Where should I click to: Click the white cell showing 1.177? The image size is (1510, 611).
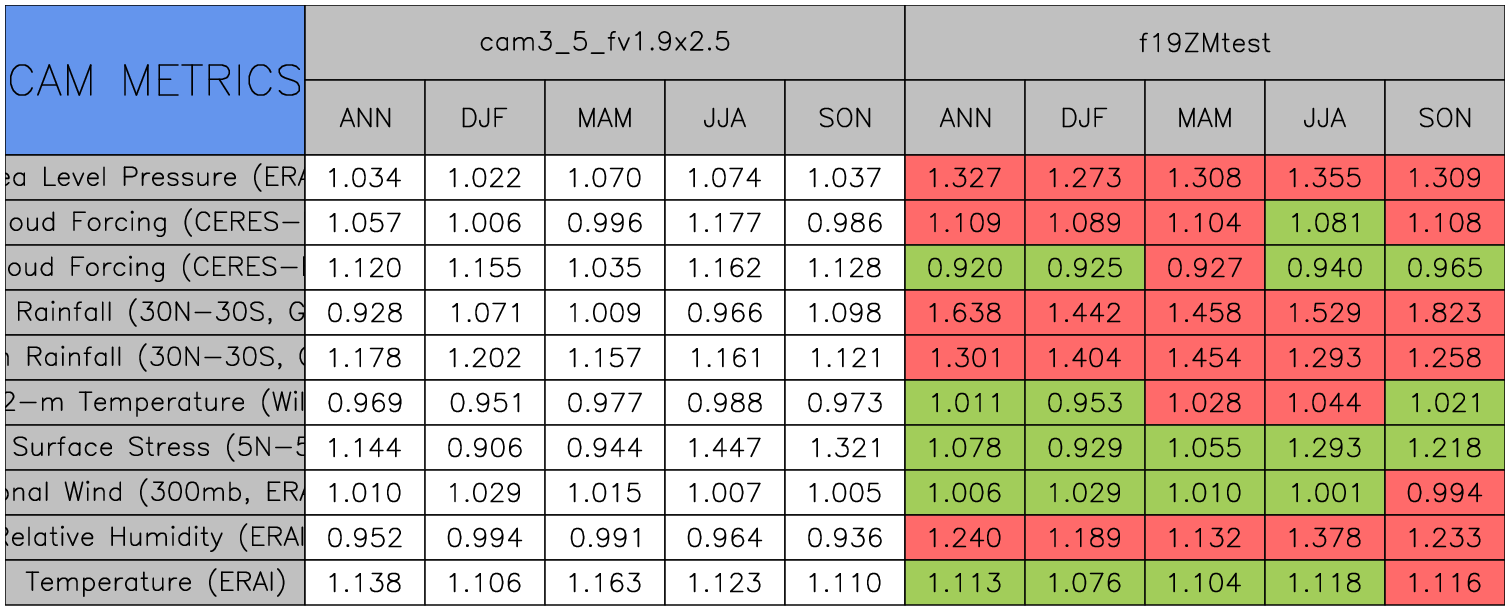724,223
